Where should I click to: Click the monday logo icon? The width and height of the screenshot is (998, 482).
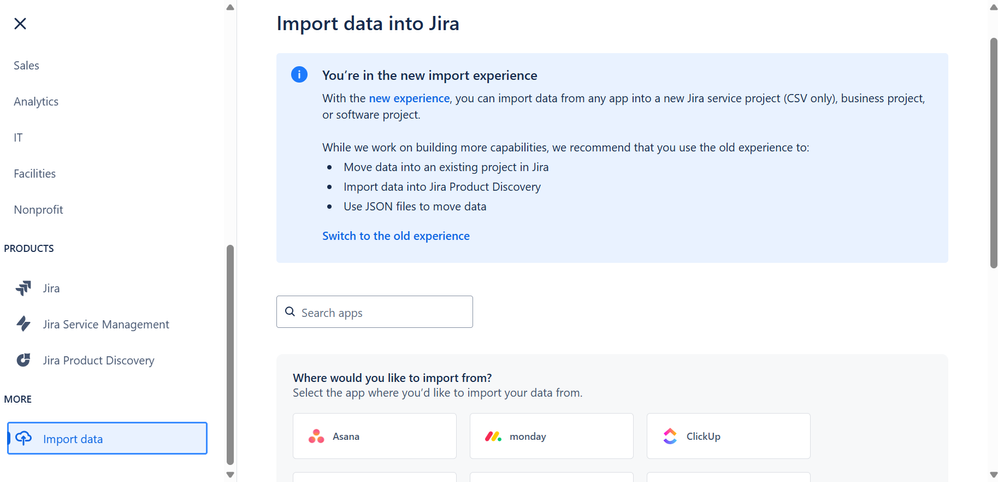click(493, 437)
